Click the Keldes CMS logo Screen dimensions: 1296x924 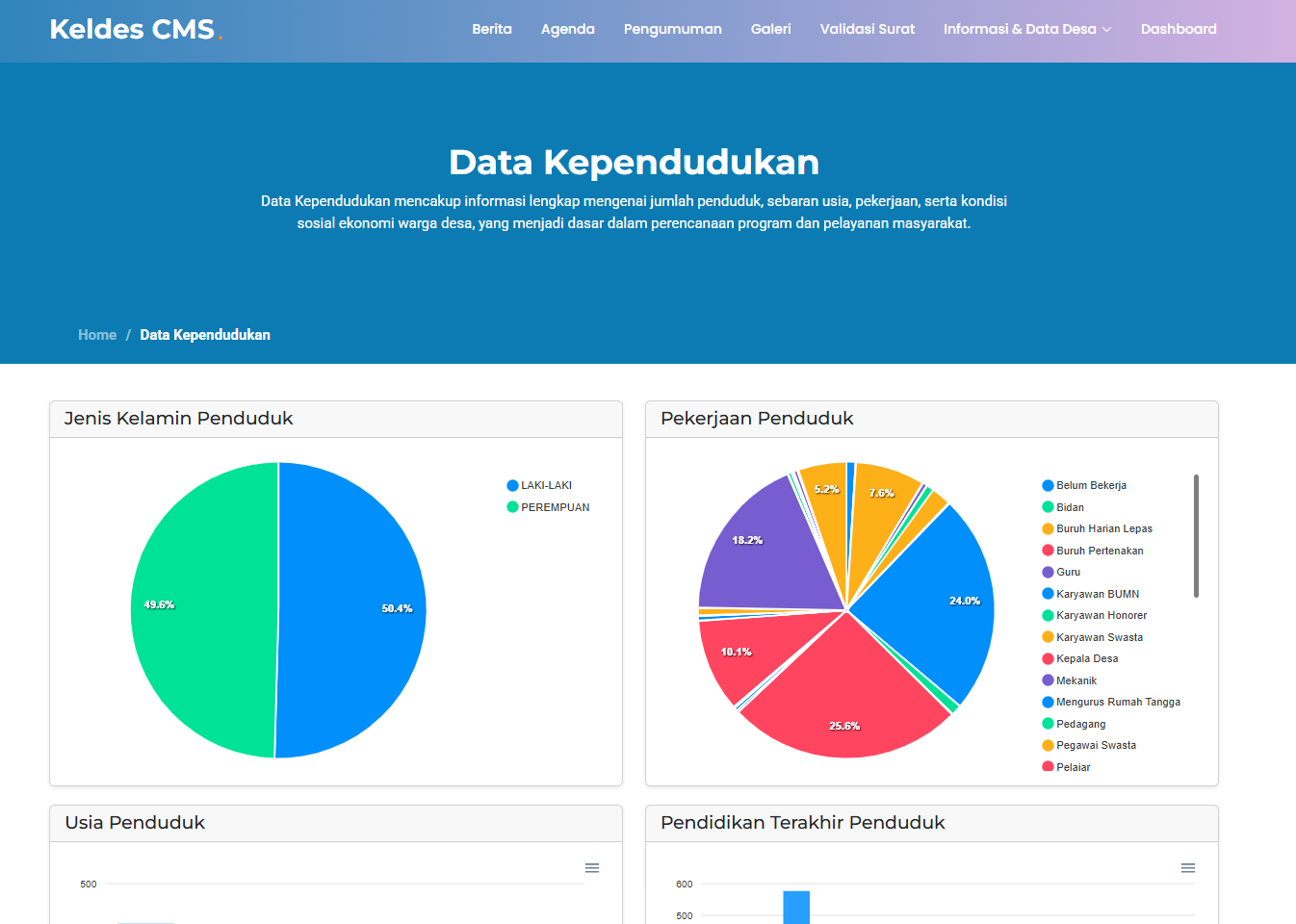click(135, 29)
